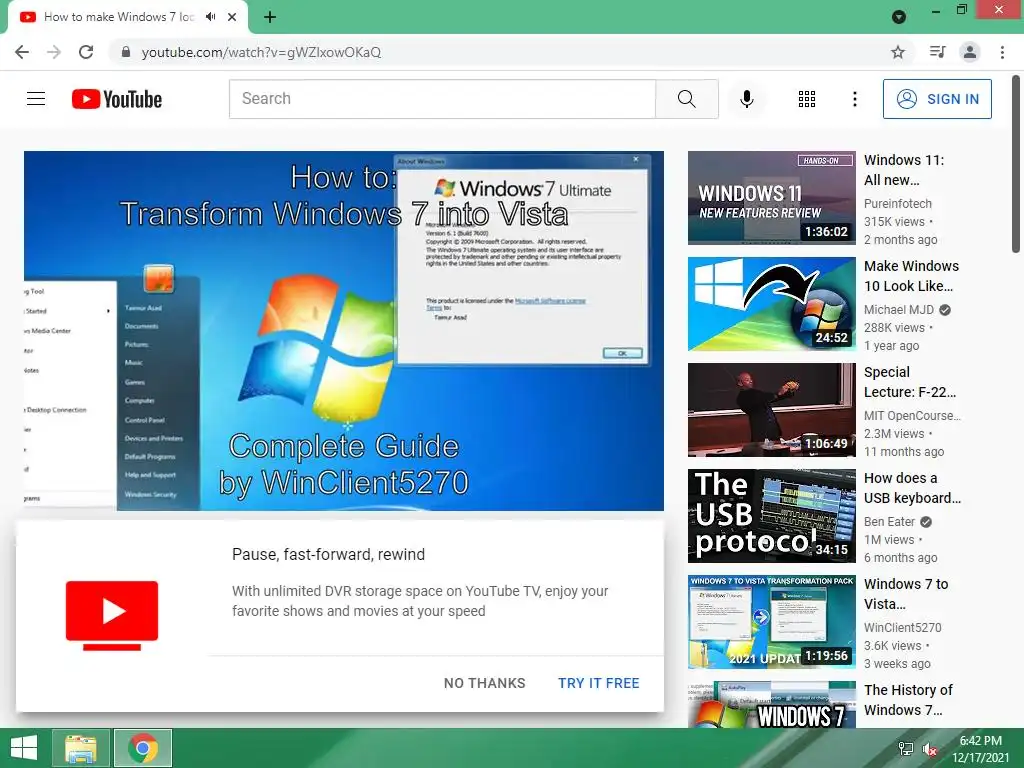Image resolution: width=1024 pixels, height=768 pixels.
Task: Click "288K views" text
Action: point(894,327)
